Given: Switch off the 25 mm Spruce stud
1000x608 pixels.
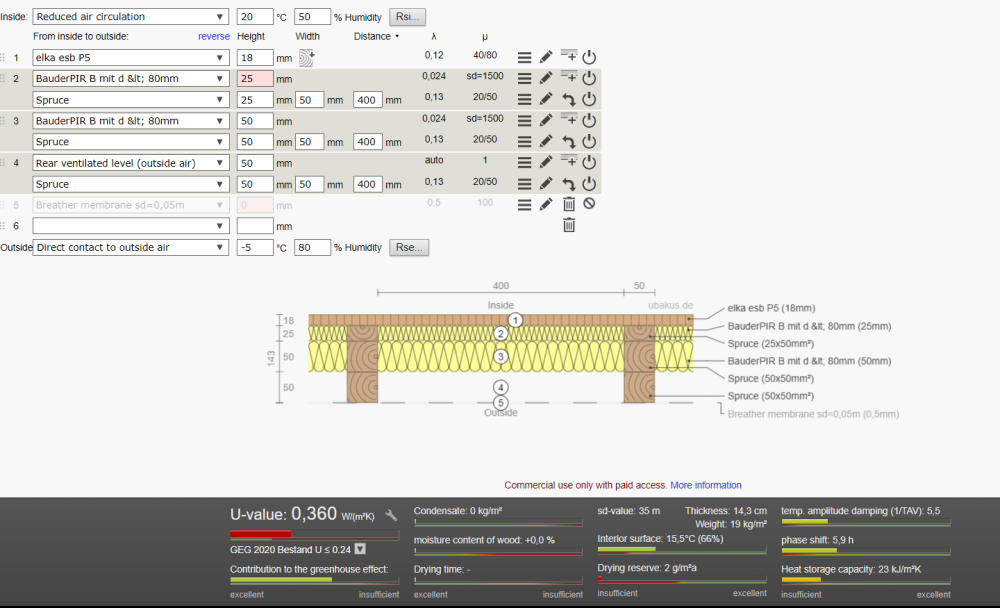Looking at the screenshot, I should (589, 100).
